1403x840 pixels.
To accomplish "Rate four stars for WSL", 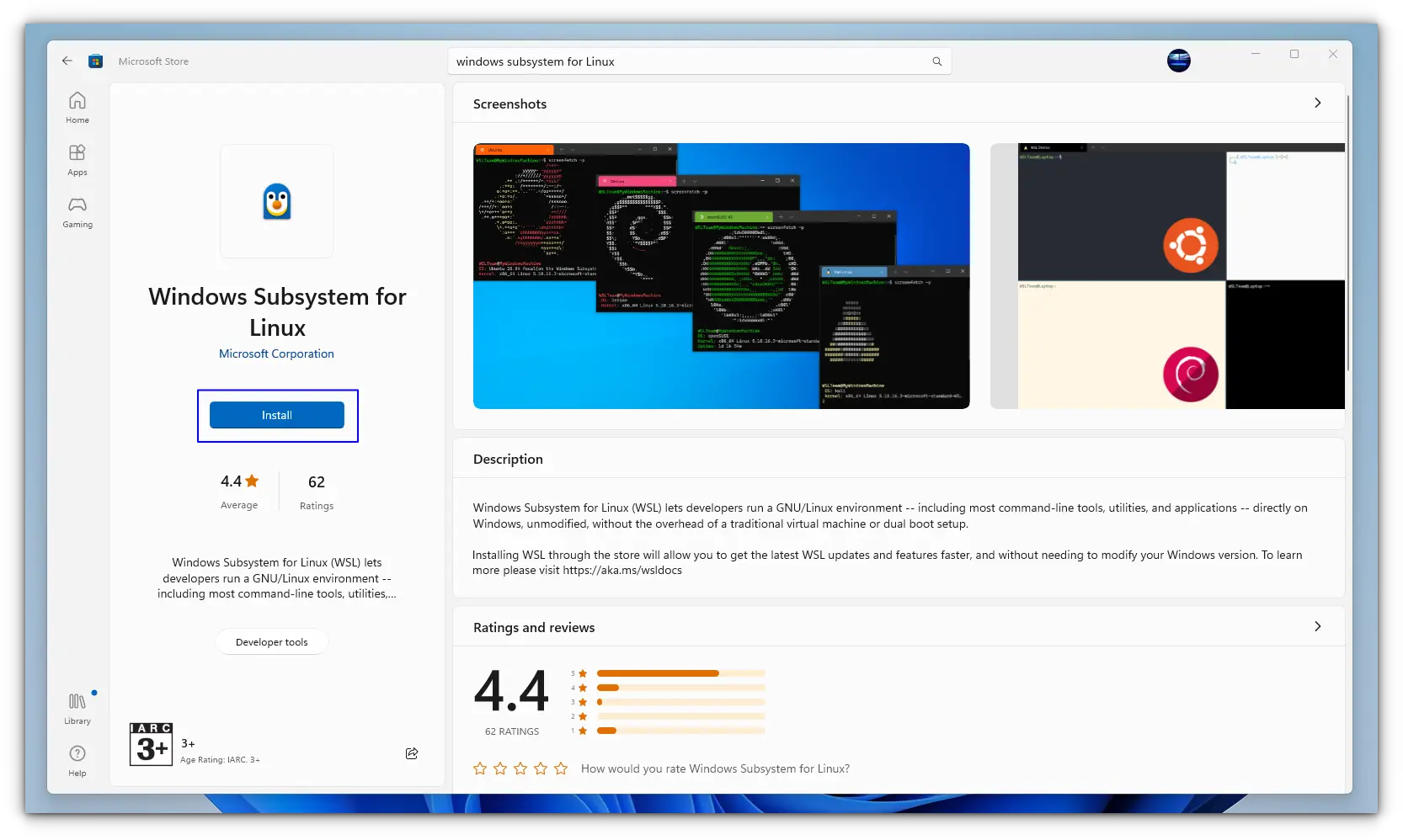I will [541, 768].
